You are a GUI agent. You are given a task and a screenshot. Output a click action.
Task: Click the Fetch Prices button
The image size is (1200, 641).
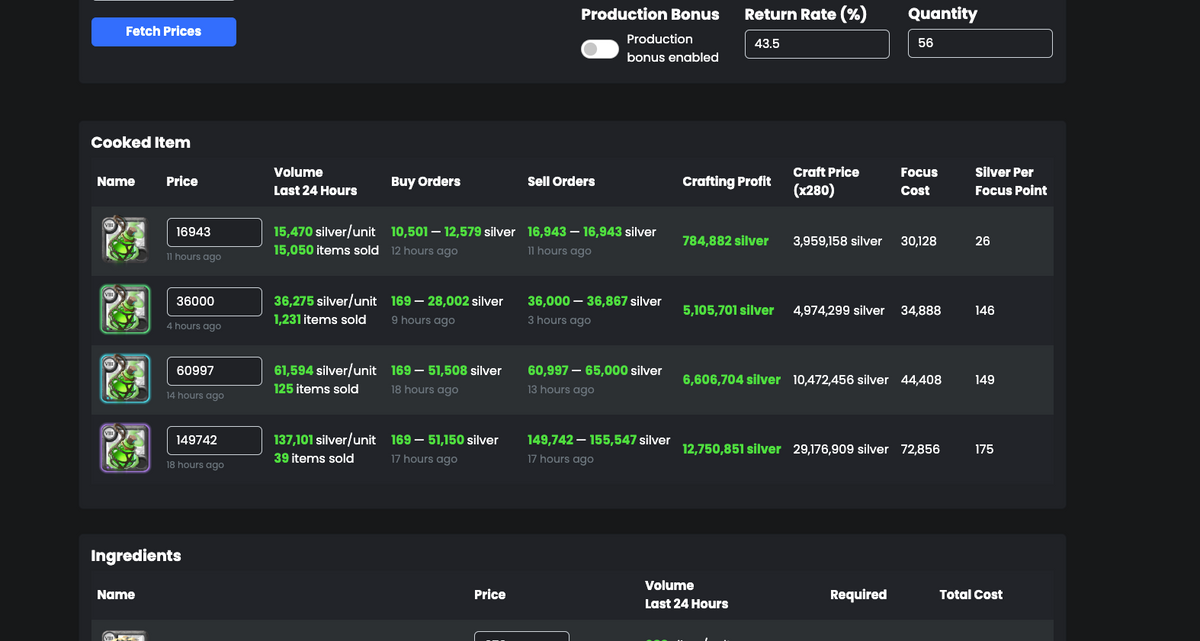click(x=163, y=32)
